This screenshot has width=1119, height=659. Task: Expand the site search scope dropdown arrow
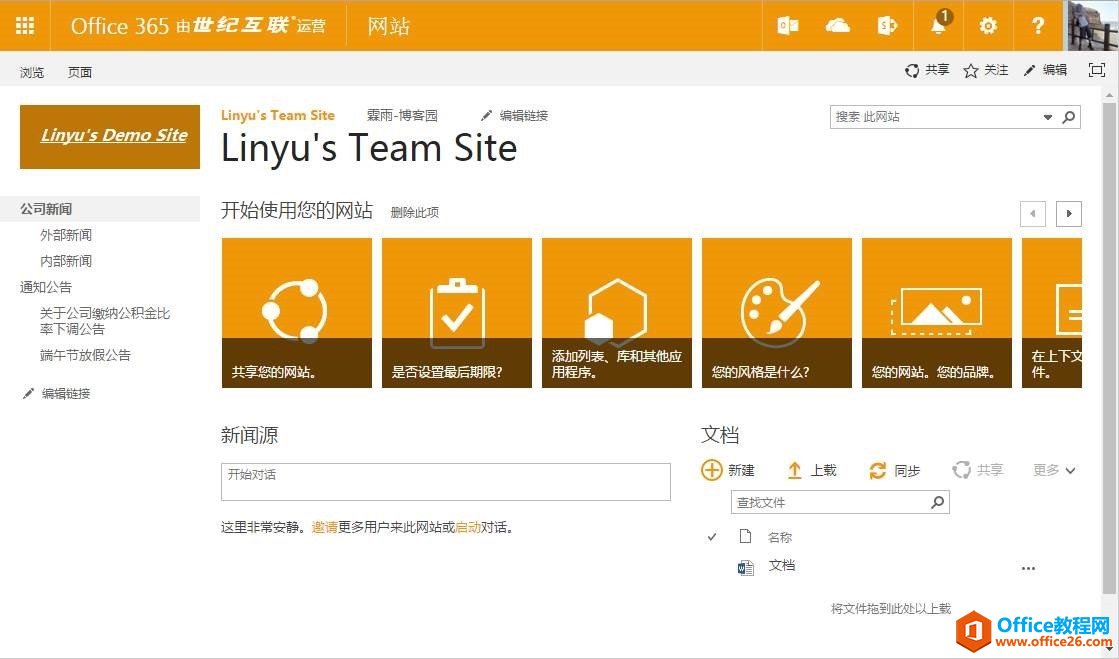(x=1048, y=117)
